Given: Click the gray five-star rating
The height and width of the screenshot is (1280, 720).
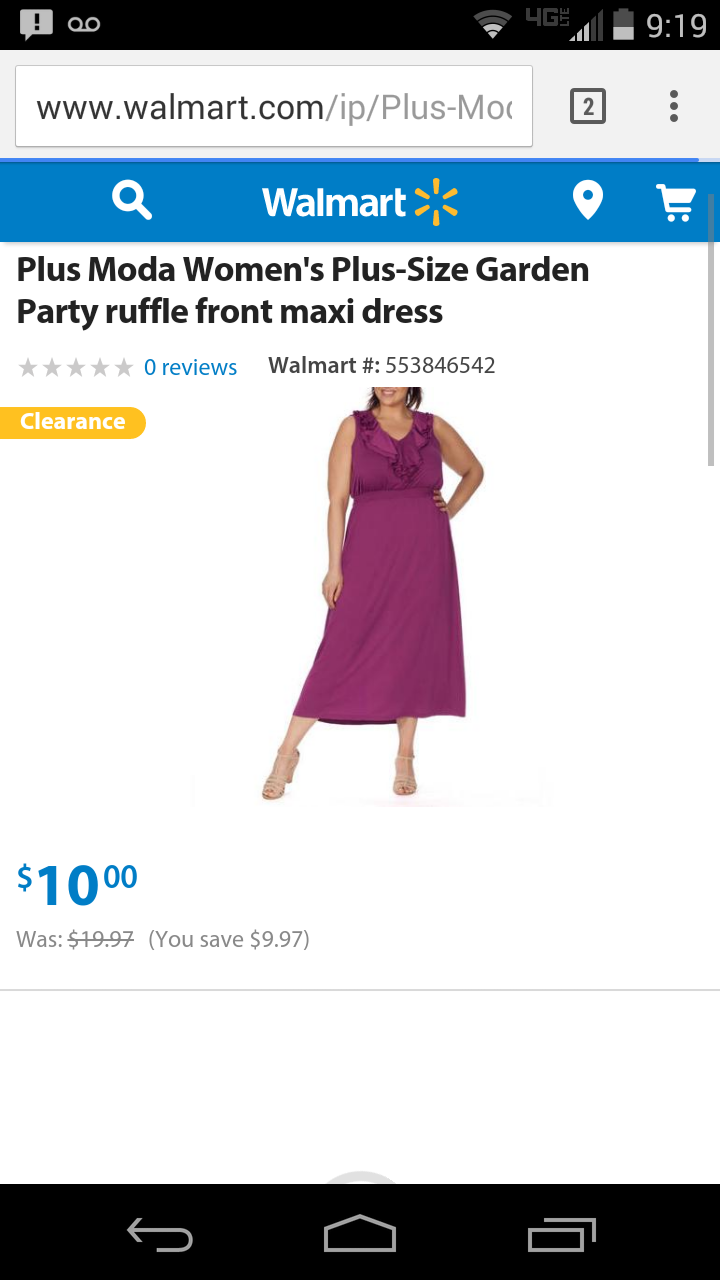Looking at the screenshot, I should [x=76, y=368].
